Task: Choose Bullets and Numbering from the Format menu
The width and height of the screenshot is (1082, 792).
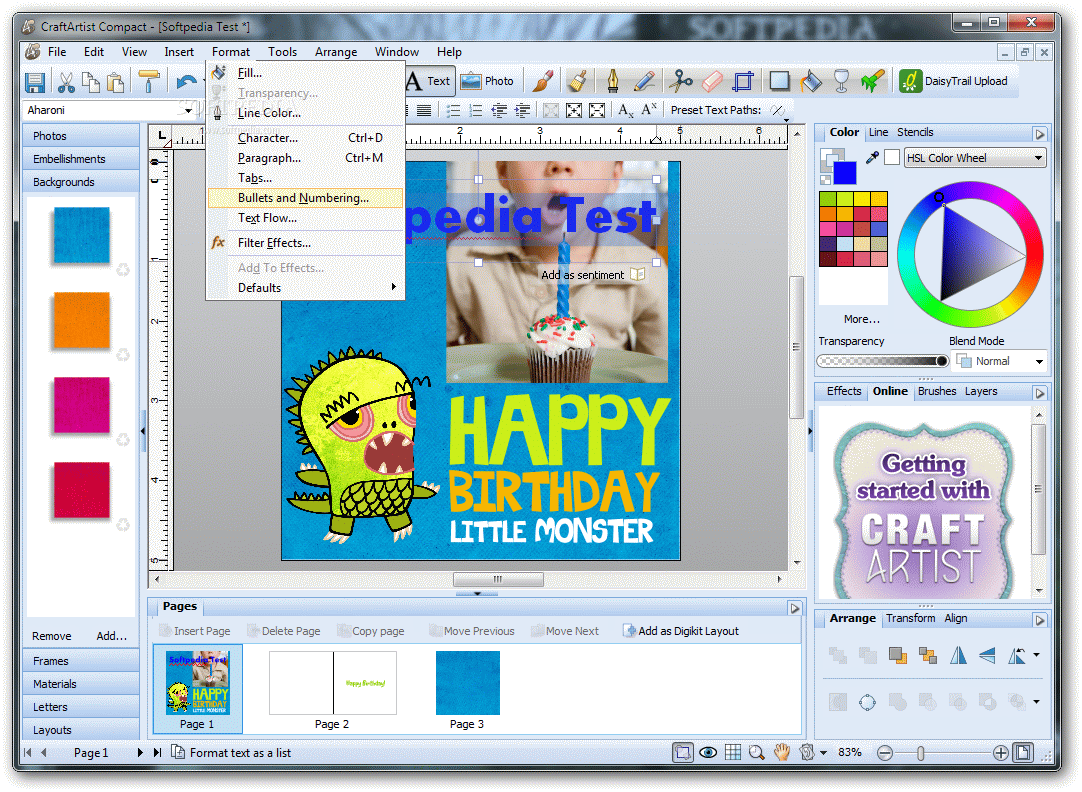Action: pyautogui.click(x=305, y=198)
